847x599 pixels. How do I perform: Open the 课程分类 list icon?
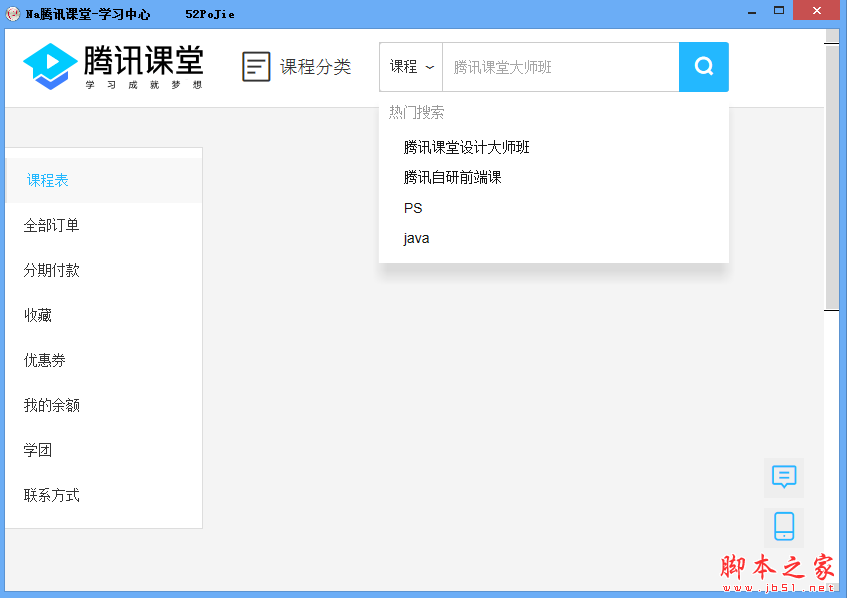(256, 66)
